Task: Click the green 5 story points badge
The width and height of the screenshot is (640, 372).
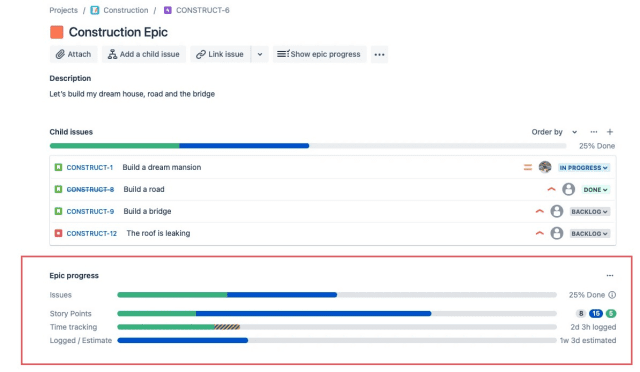Action: pyautogui.click(x=611, y=314)
